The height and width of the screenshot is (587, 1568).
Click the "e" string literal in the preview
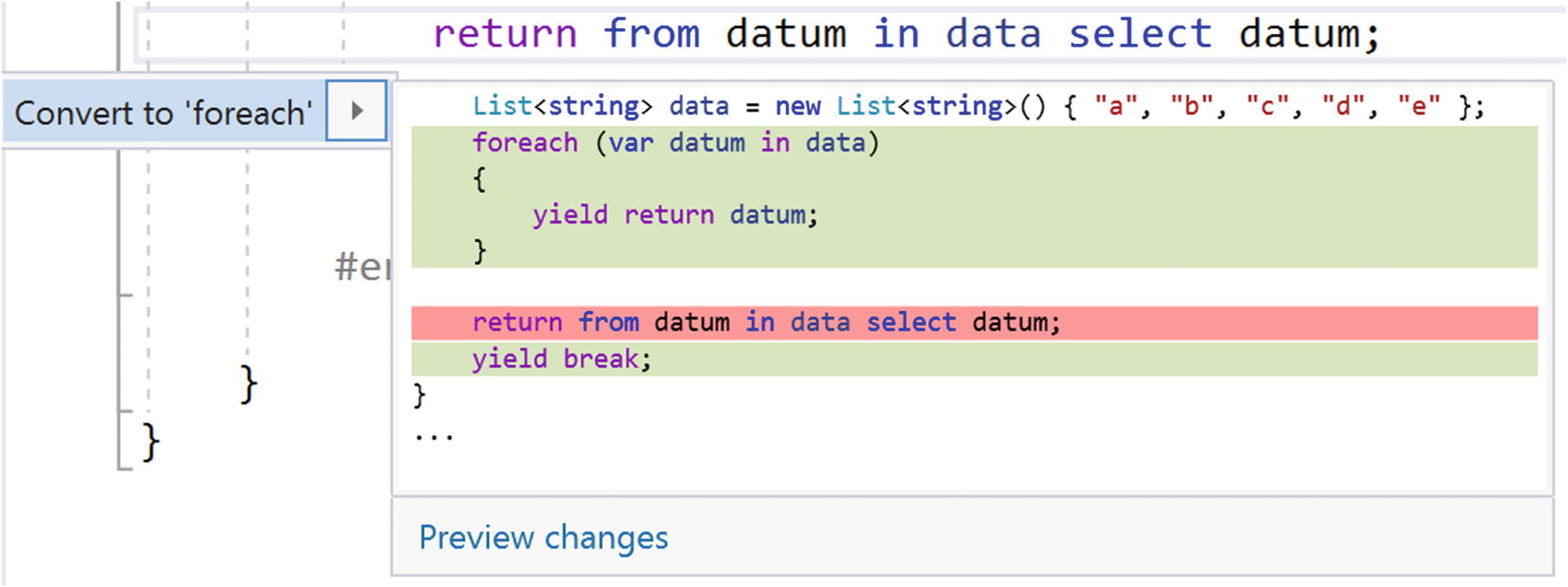(1419, 106)
